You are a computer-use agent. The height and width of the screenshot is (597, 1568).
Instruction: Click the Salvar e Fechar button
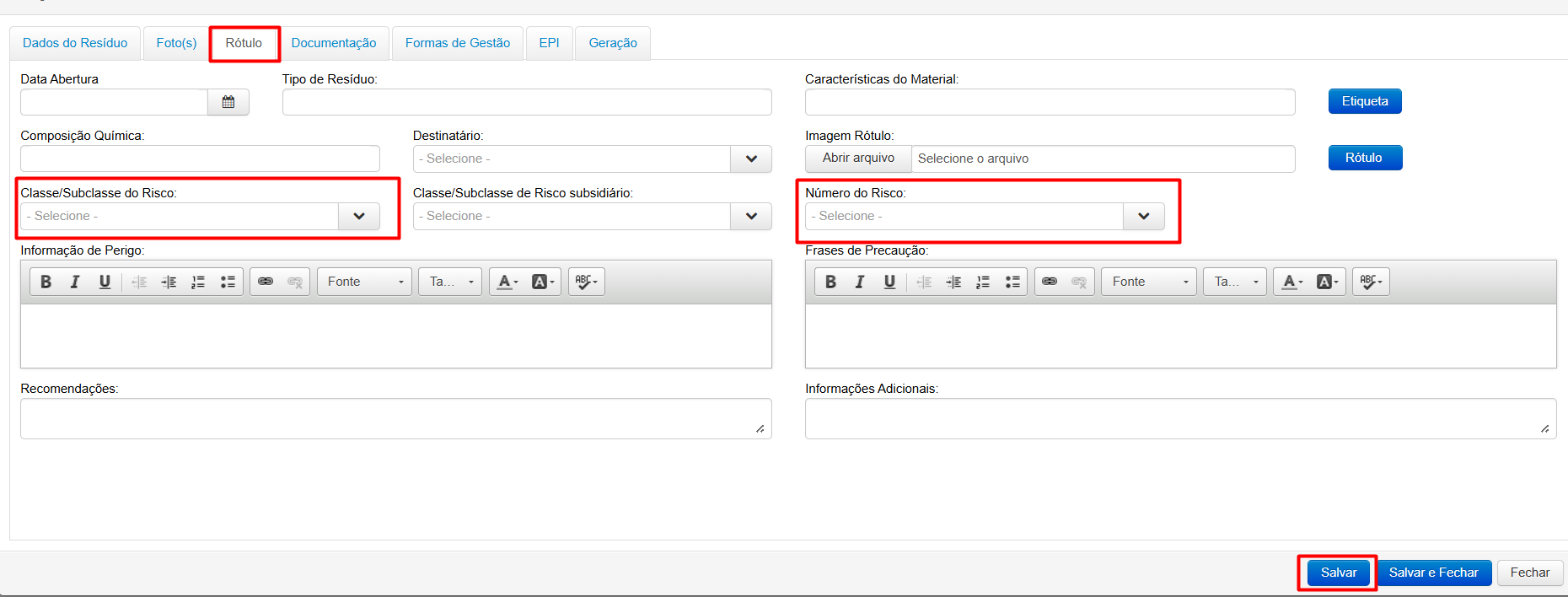click(1433, 573)
